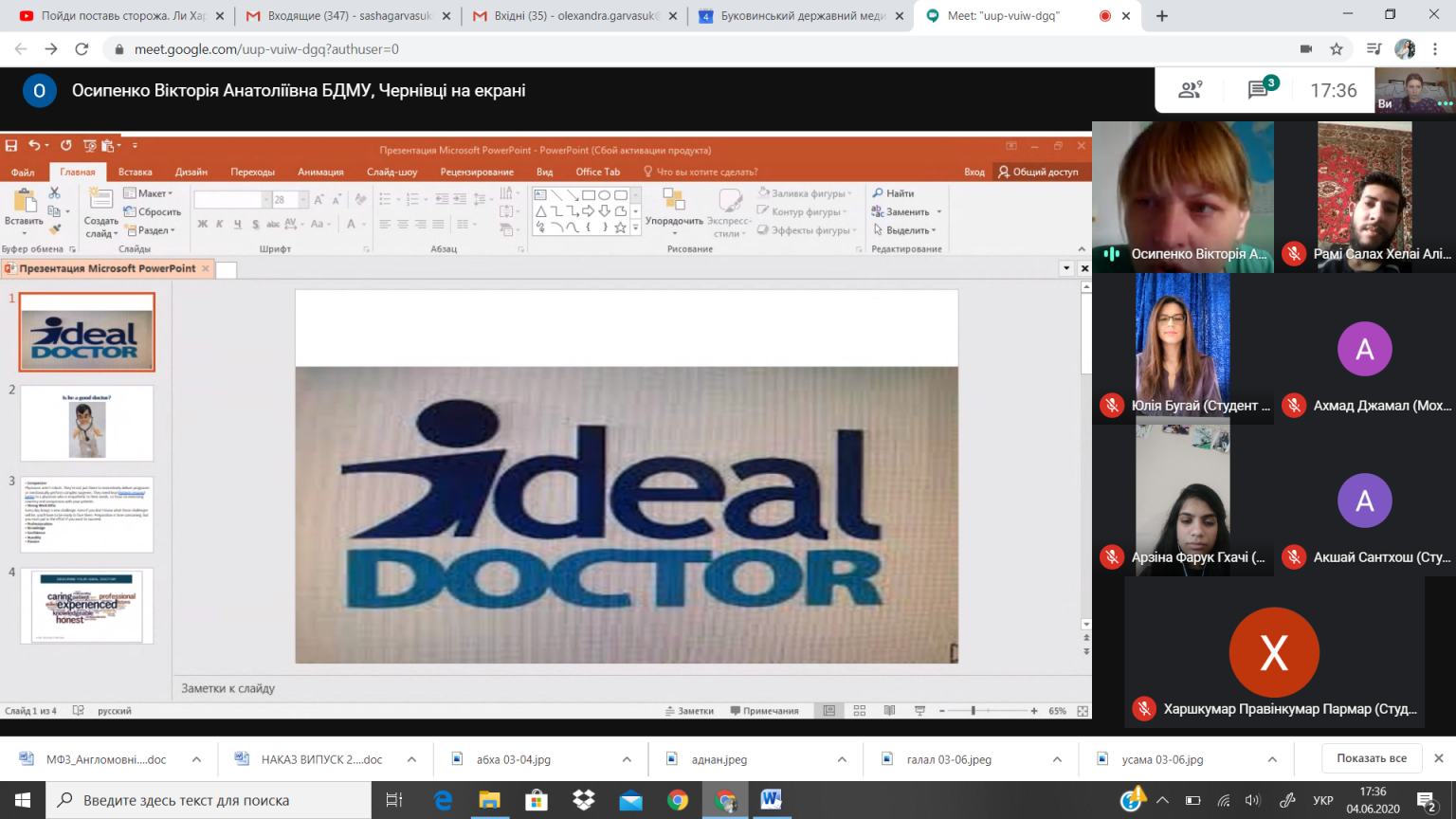Click the Найти search icon in ribbon
The height and width of the screenshot is (819, 1456).
coord(878,193)
